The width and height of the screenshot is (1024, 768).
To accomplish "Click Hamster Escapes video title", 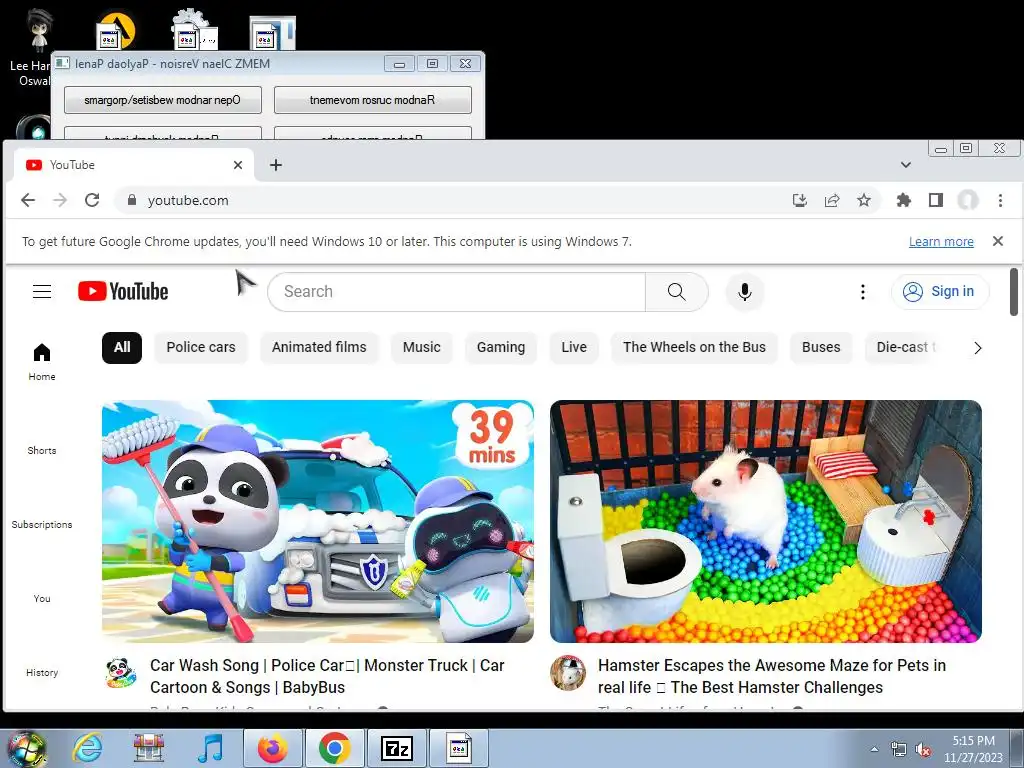I will [x=772, y=676].
